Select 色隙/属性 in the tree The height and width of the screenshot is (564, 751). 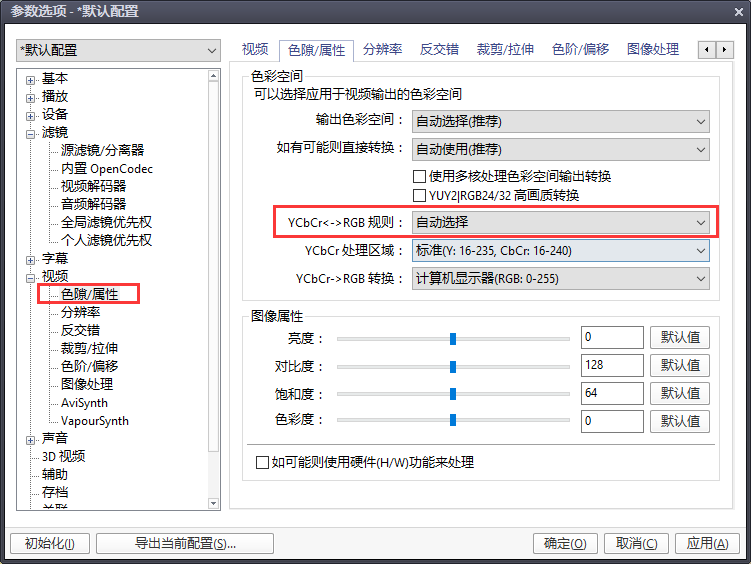tap(90, 294)
